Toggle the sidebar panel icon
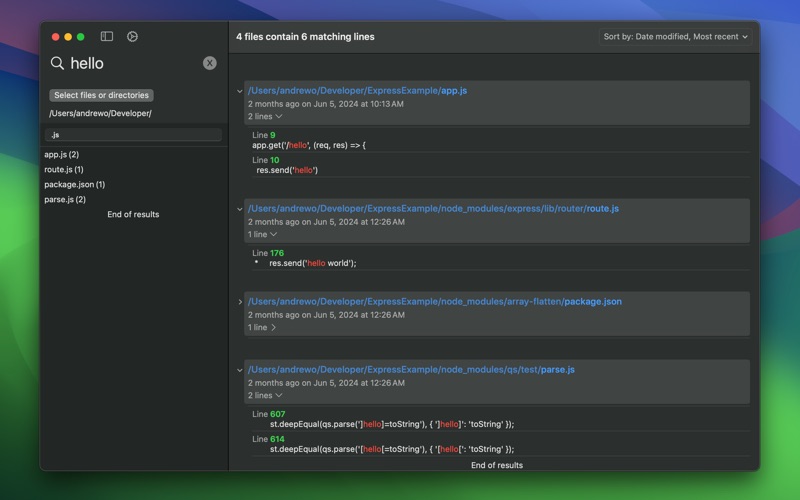Screen dimensions: 800x500 [107, 36]
